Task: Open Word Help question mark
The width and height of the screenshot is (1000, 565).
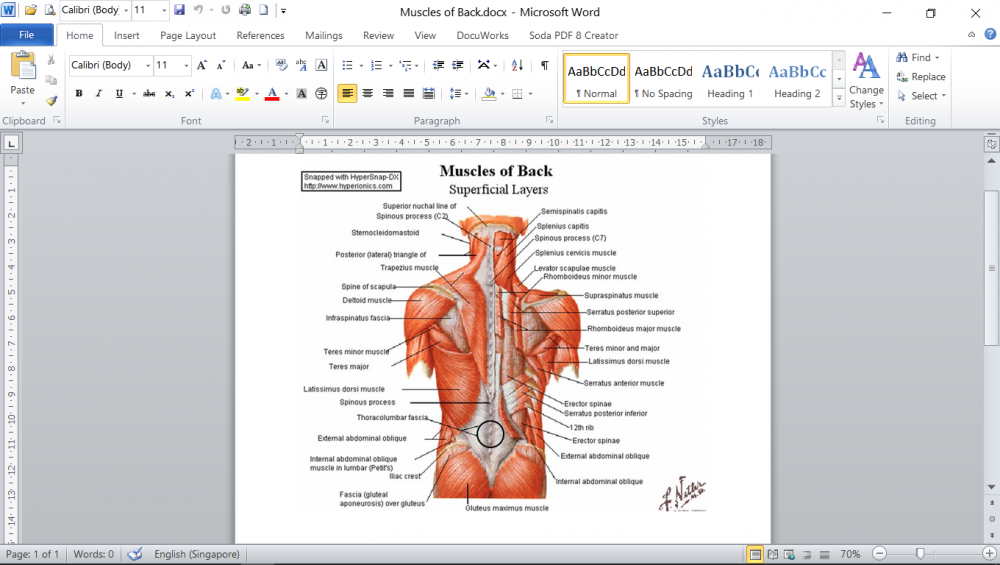Action: [990, 34]
